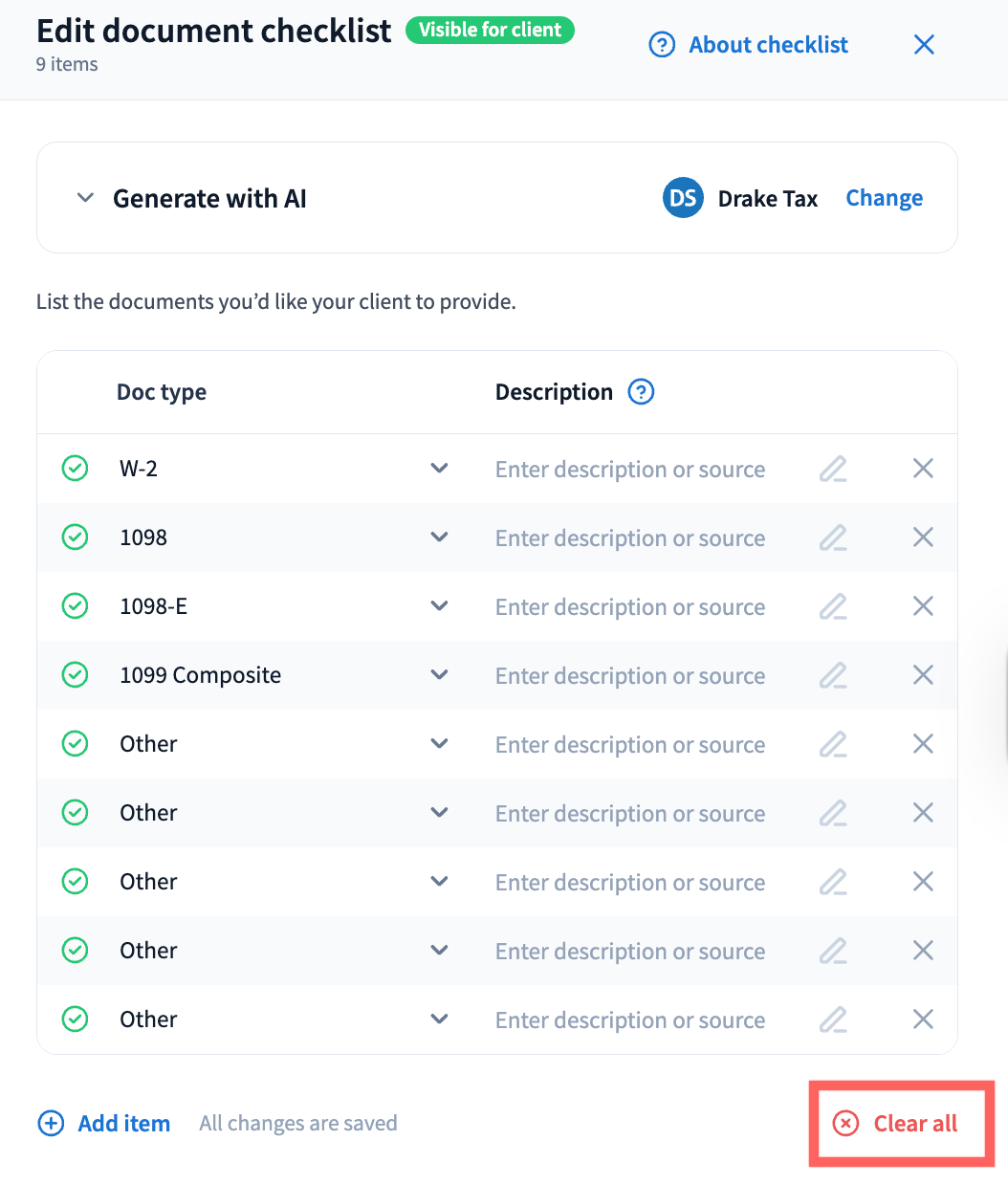
Task: Toggle the green check circle for 1098-E
Action: [x=75, y=606]
